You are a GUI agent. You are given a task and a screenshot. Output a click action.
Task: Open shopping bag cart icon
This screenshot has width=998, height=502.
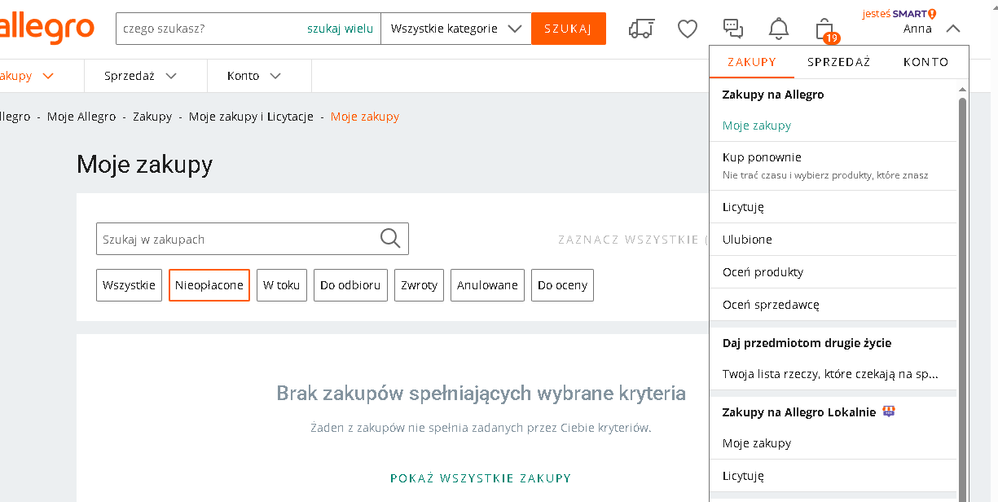click(x=825, y=29)
